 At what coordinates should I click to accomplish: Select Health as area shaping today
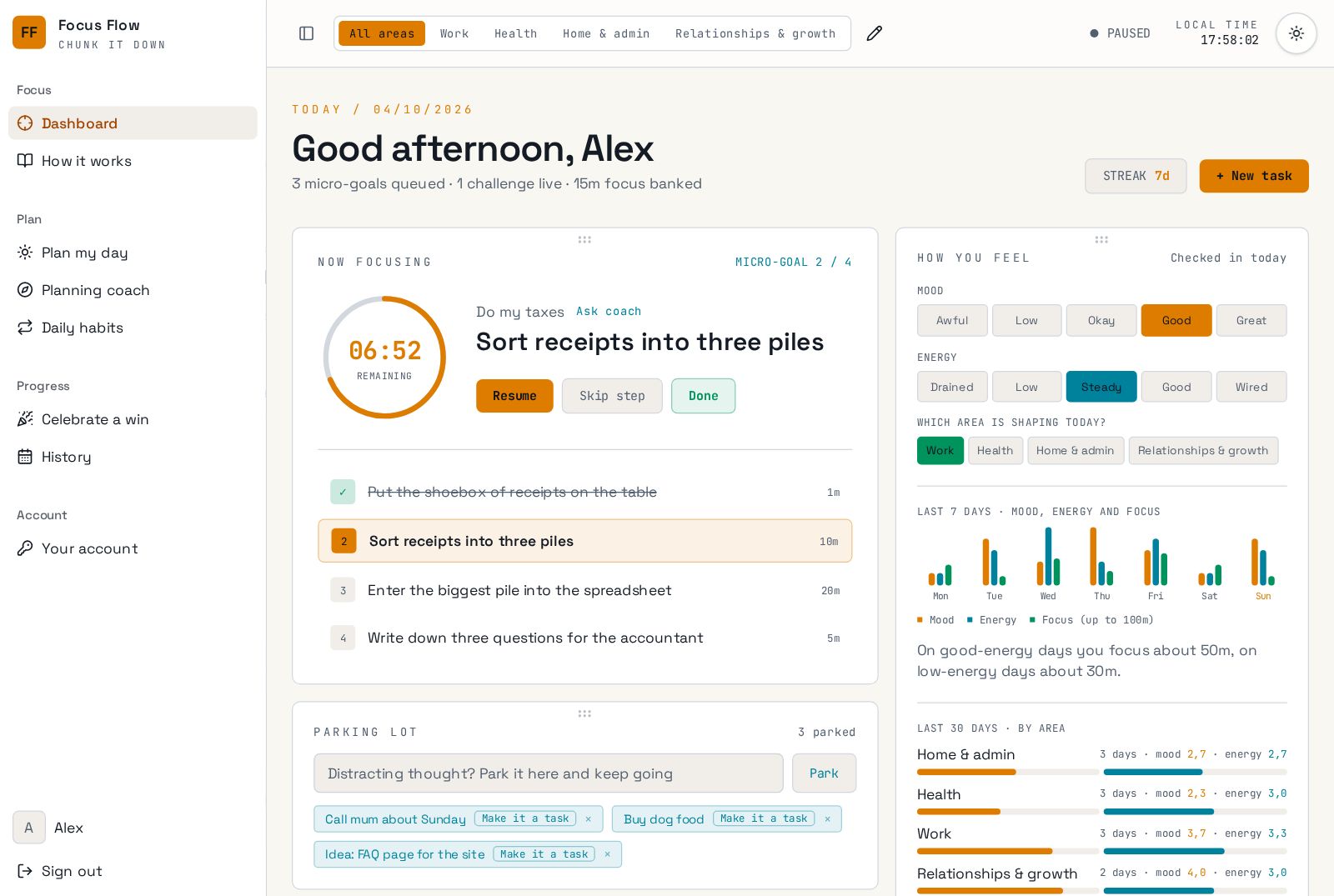click(995, 451)
